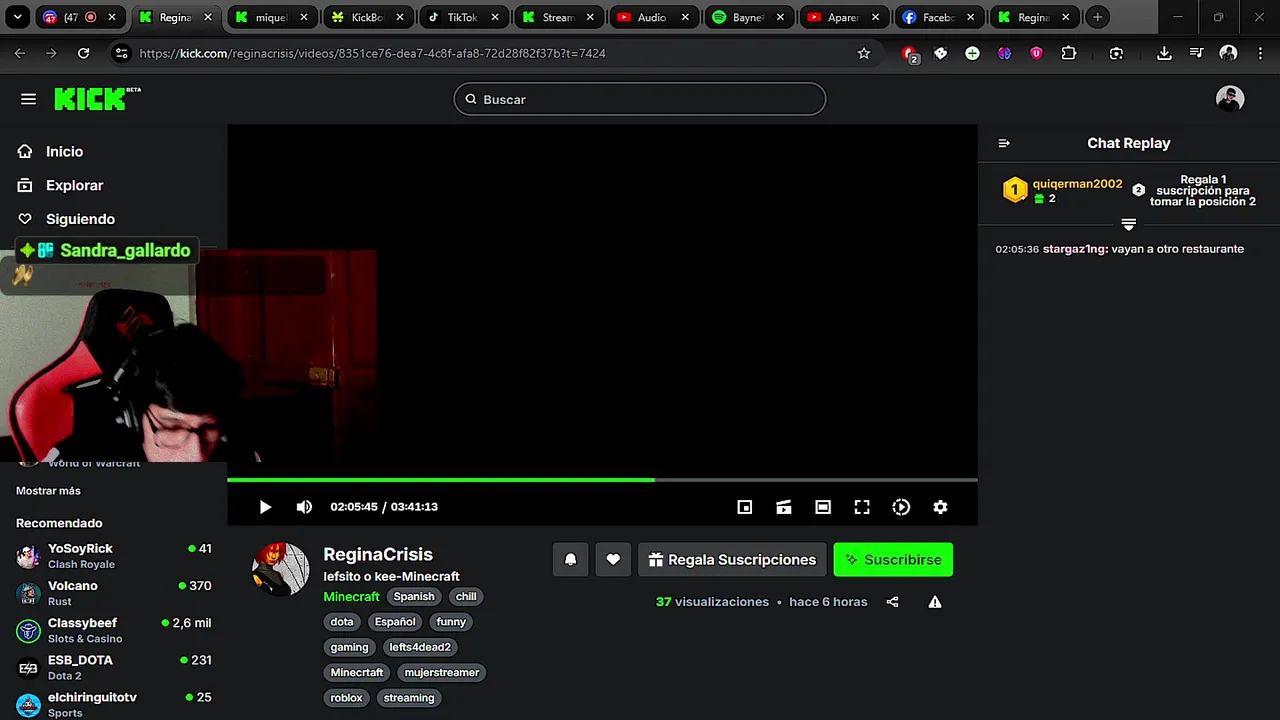1280x720 pixels.
Task: Open browser extensions puzzle icon
Action: click(x=1068, y=53)
